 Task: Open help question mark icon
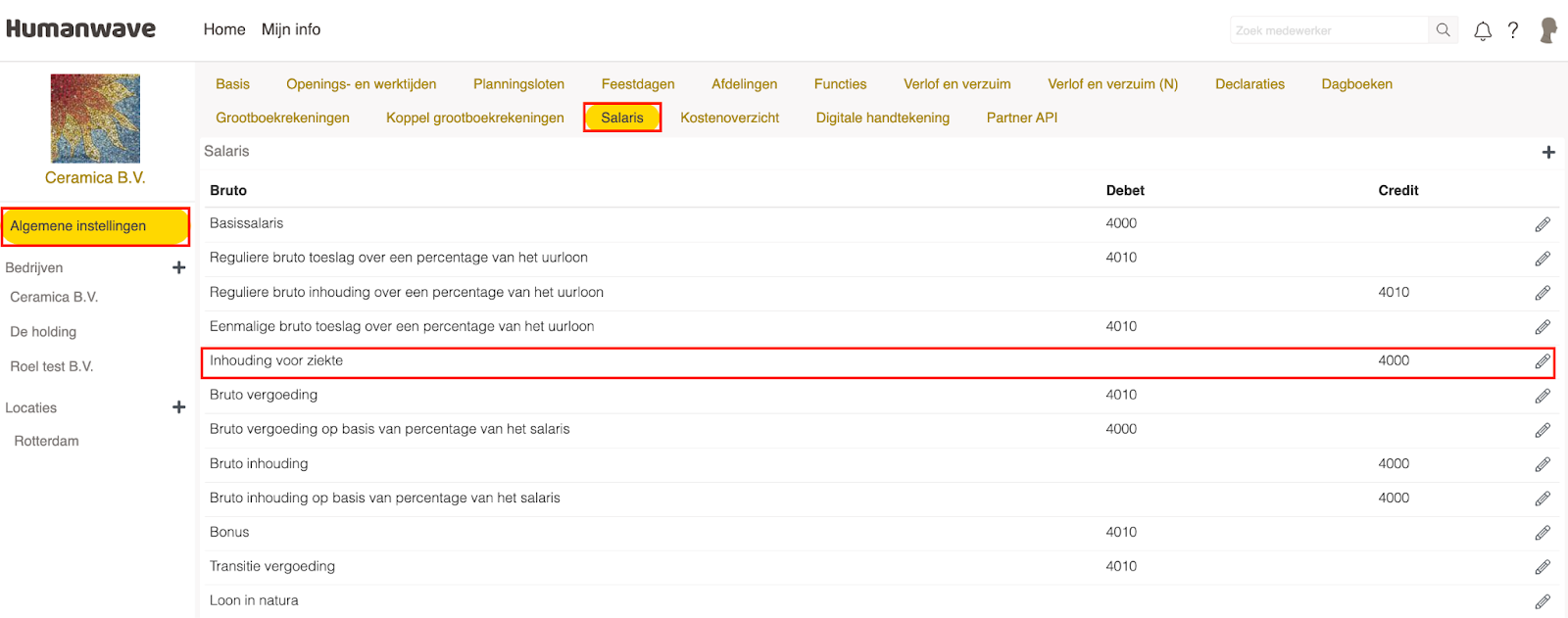pyautogui.click(x=1513, y=30)
